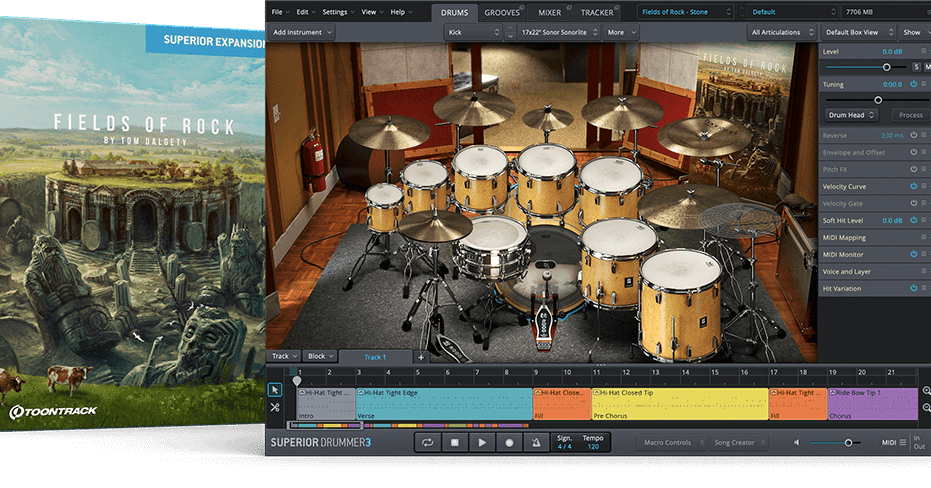Click the Process button under Tuning
The image size is (931, 488).
tap(910, 115)
